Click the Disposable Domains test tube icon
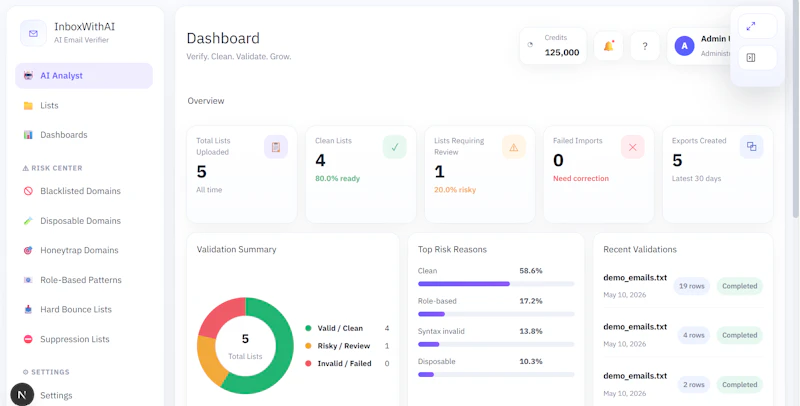 tap(28, 221)
